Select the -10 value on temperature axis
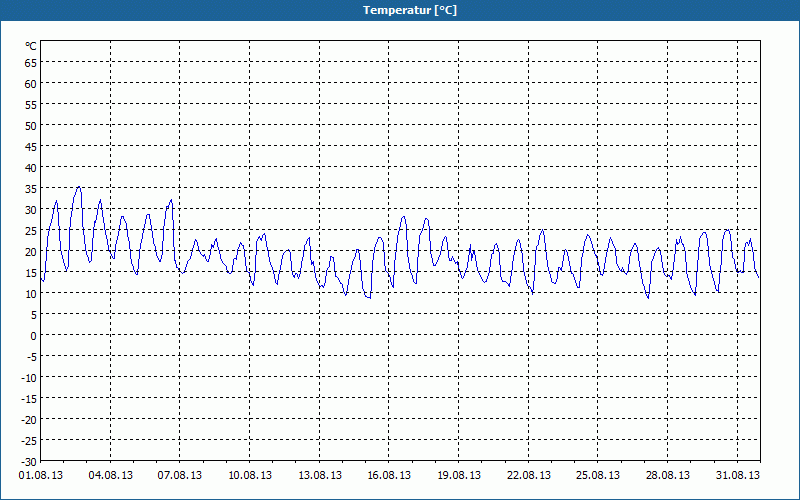The width and height of the screenshot is (800, 500). [29, 378]
